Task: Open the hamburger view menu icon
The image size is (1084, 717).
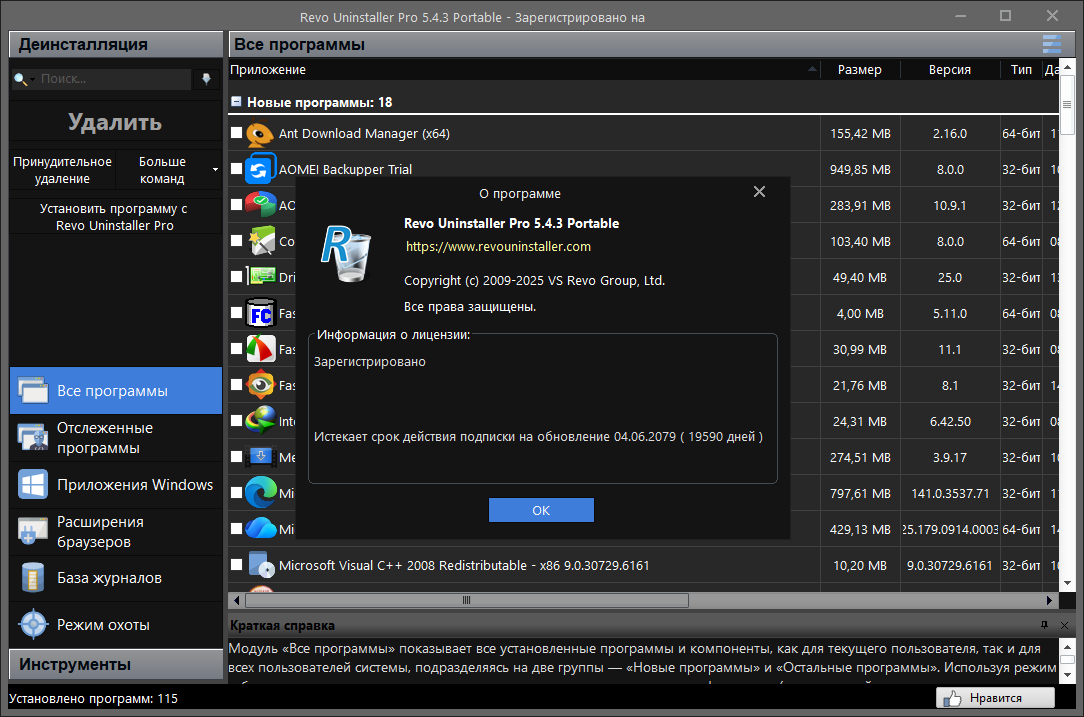Action: [1051, 44]
